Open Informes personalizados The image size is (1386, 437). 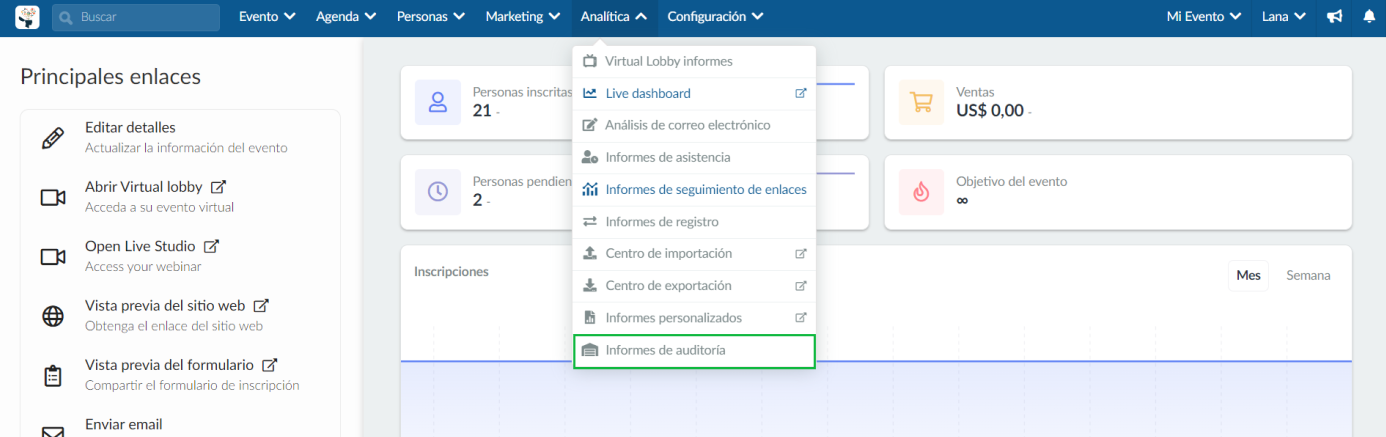[694, 317]
